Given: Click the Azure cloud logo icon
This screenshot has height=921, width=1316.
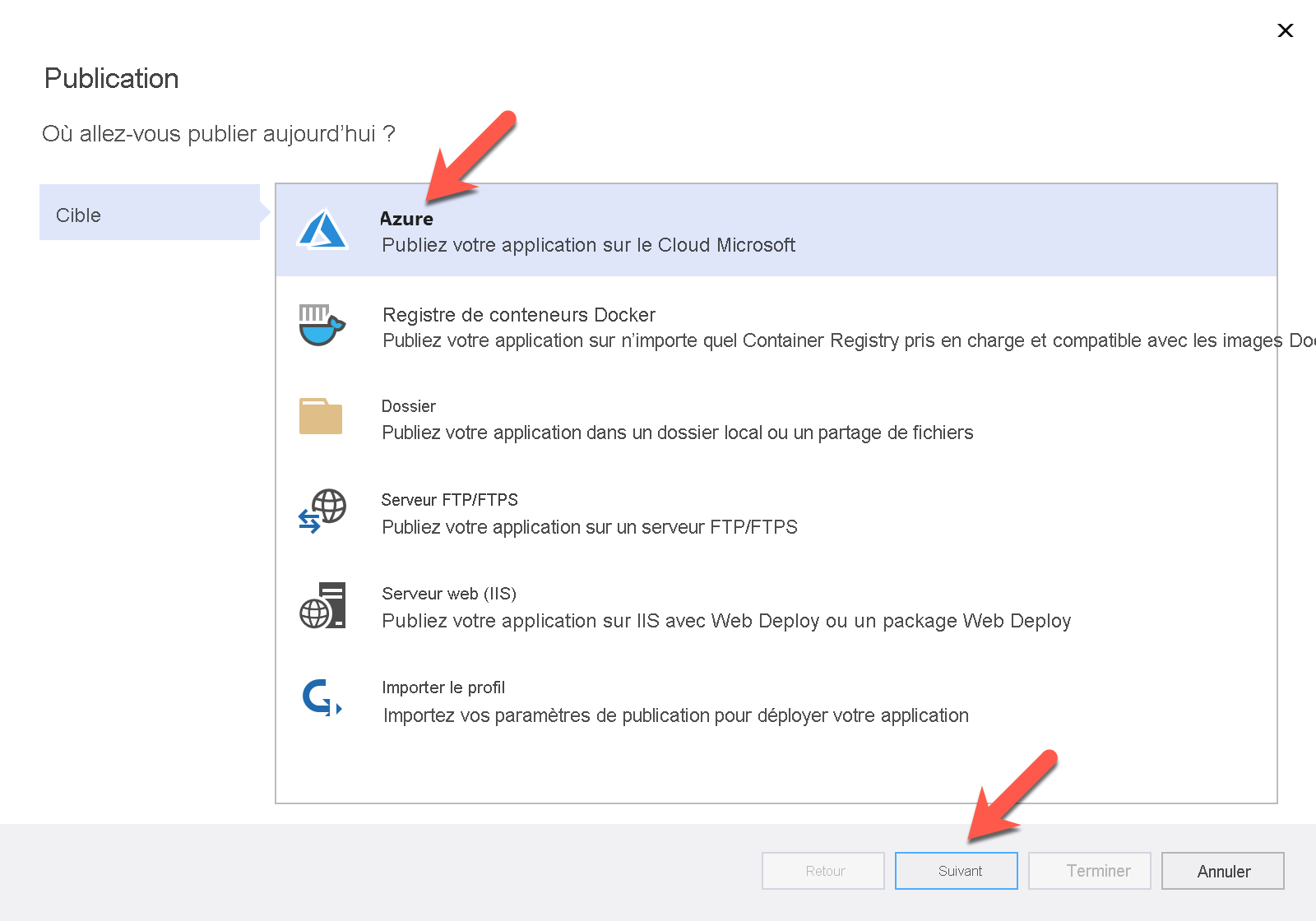Looking at the screenshot, I should (x=322, y=229).
